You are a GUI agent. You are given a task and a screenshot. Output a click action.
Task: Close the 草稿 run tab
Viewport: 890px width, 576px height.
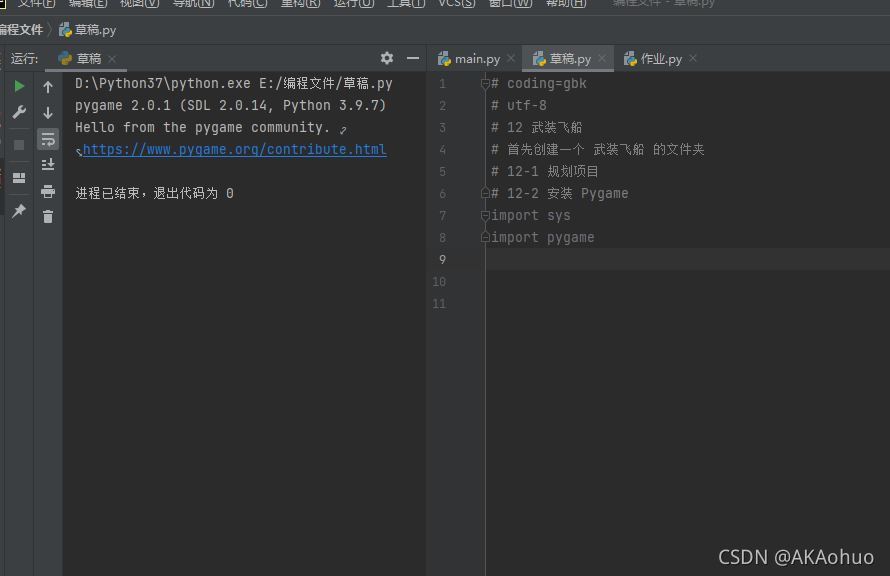(112, 58)
